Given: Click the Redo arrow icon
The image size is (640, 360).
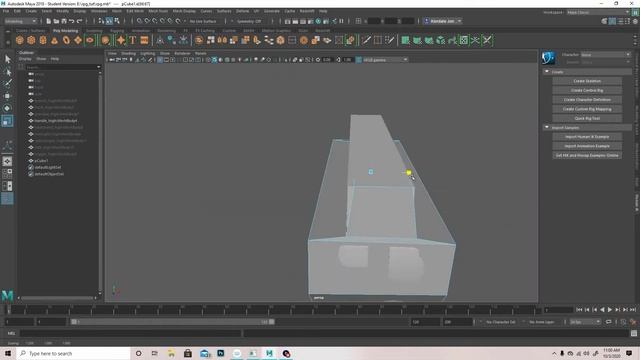Looking at the screenshot, I should (80, 21).
